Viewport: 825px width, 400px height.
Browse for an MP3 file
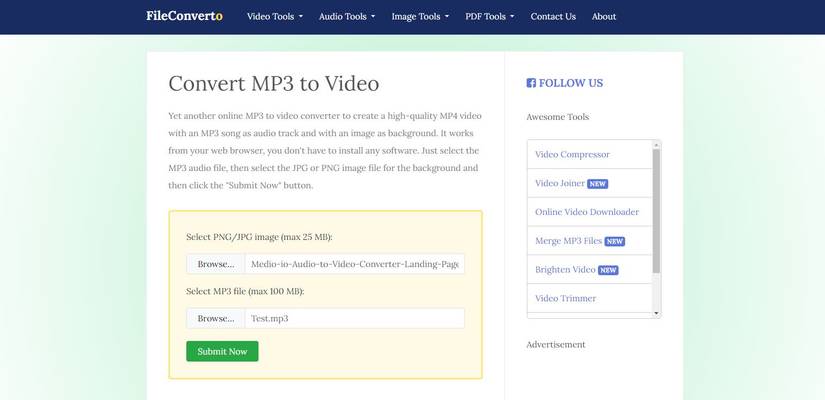click(x=216, y=318)
